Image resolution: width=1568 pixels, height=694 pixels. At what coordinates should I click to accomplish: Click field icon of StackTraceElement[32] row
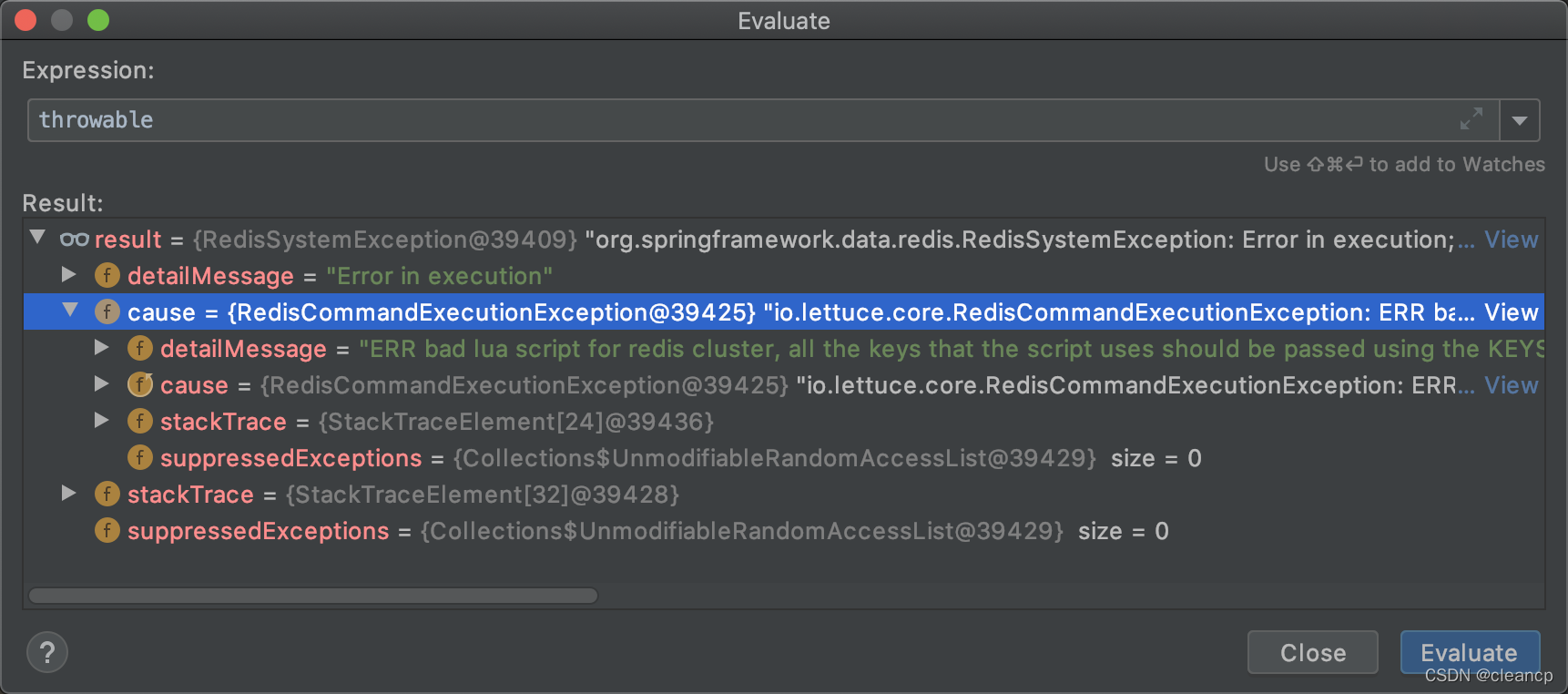coord(107,494)
